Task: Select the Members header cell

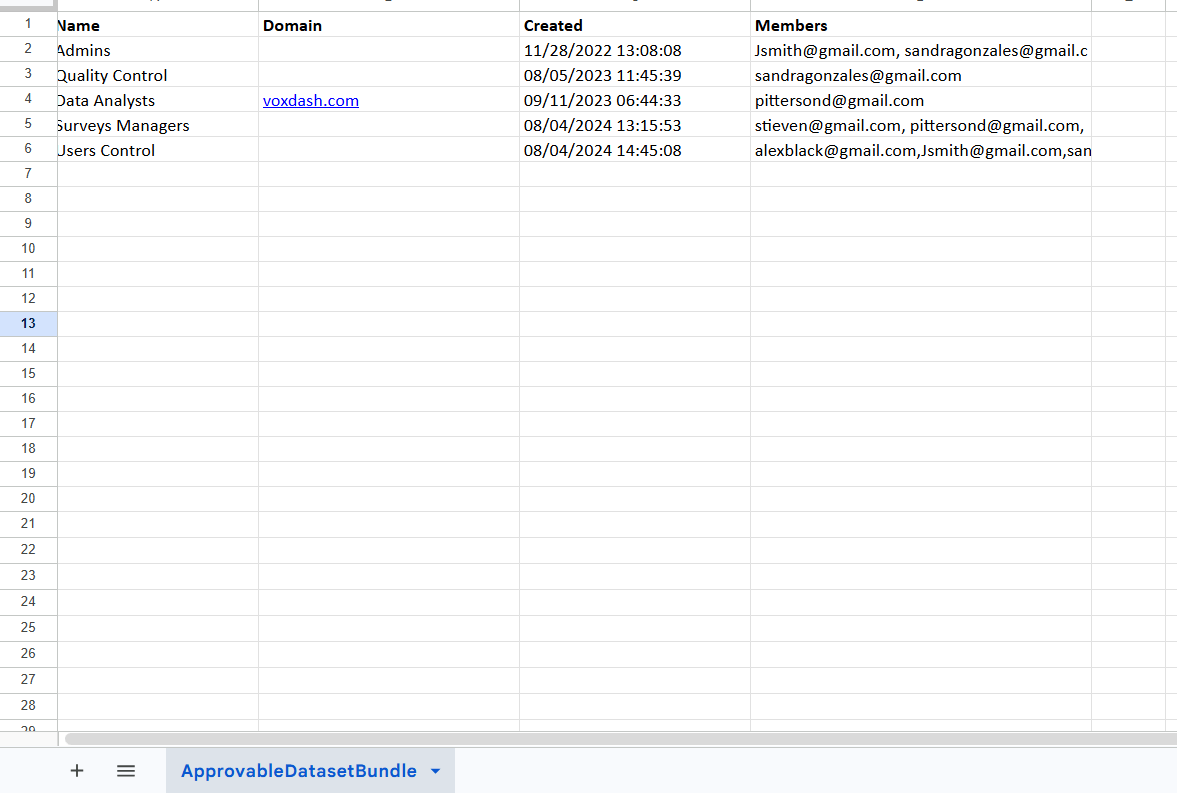Action: (920, 26)
